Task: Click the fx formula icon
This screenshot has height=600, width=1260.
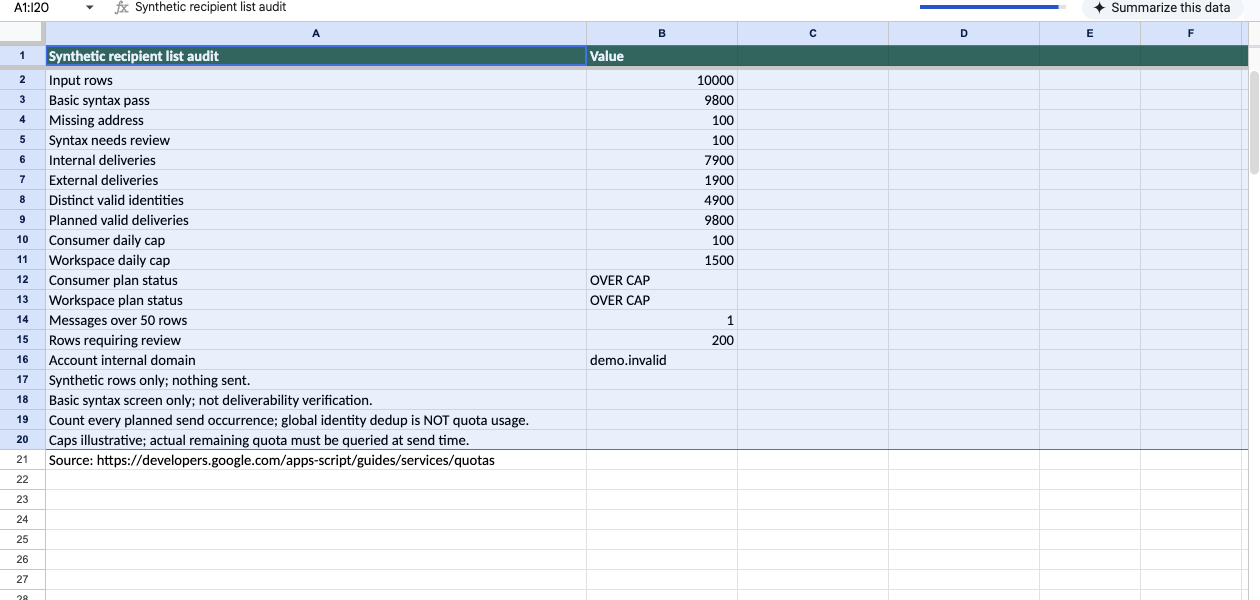Action: pos(121,7)
